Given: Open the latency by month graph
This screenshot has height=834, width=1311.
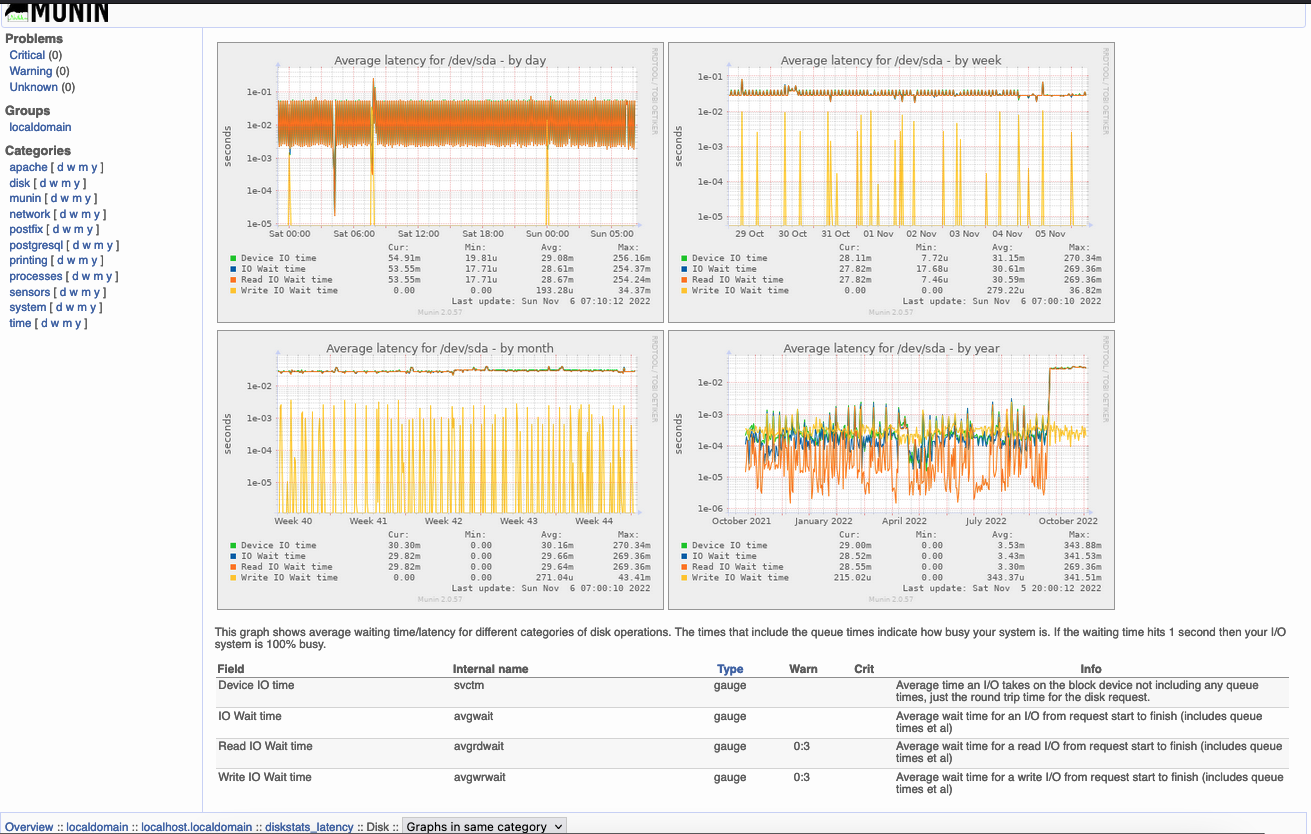Looking at the screenshot, I should click(440, 469).
